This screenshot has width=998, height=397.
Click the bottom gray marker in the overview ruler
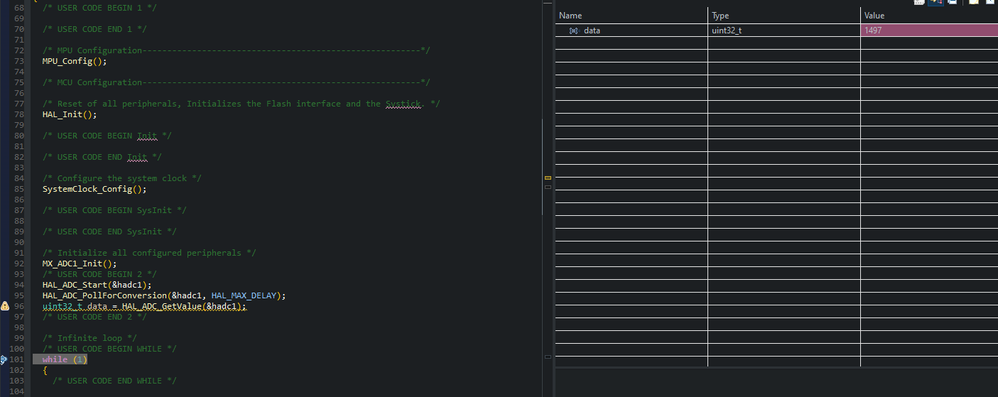point(548,358)
